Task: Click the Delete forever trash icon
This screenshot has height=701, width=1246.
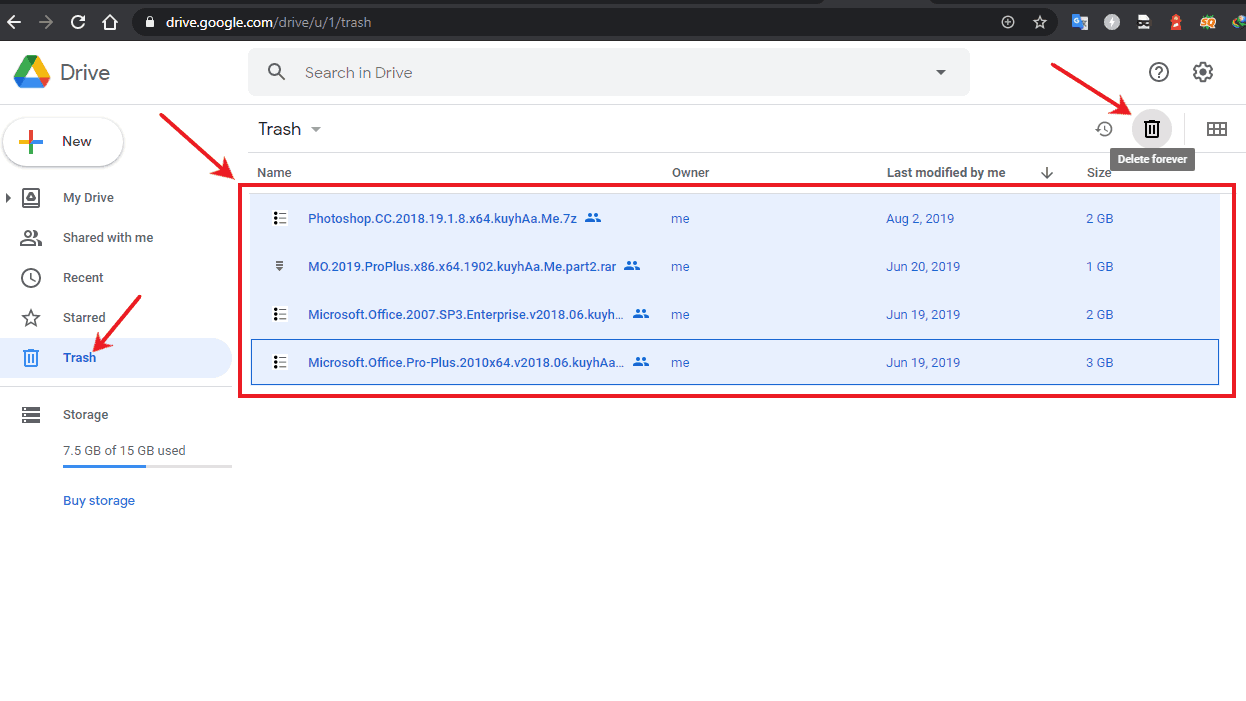Action: tap(1152, 129)
